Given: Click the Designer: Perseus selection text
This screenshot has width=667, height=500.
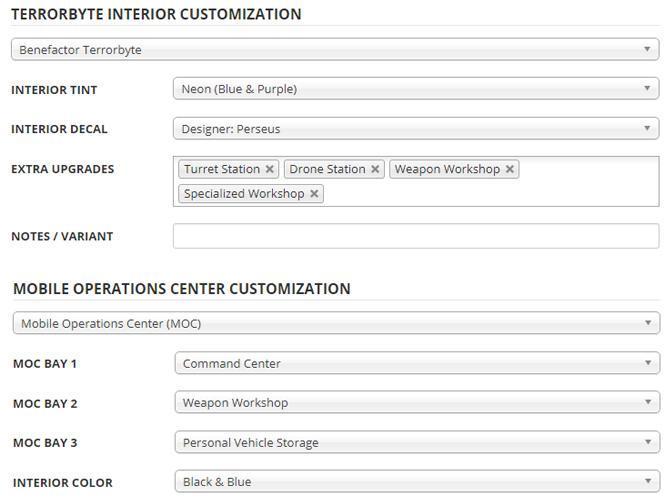Looking at the screenshot, I should [x=231, y=129].
